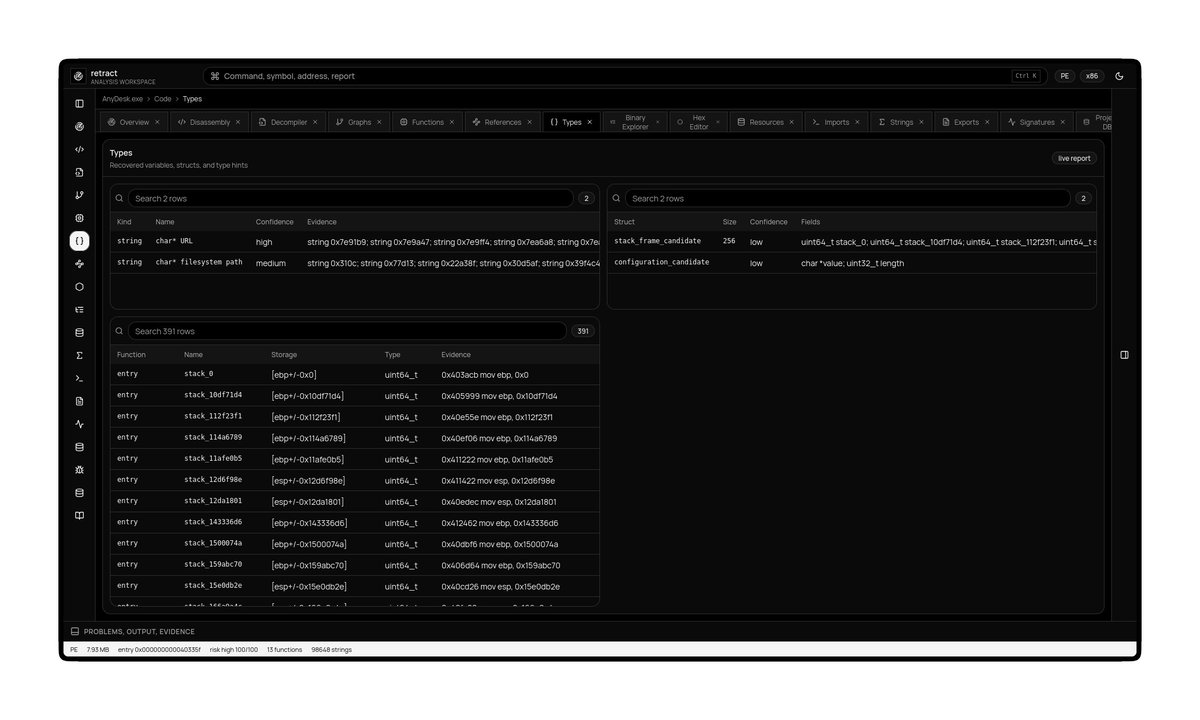1200x720 pixels.
Task: Click the hexagon icon in the sidebar
Action: tap(79, 287)
